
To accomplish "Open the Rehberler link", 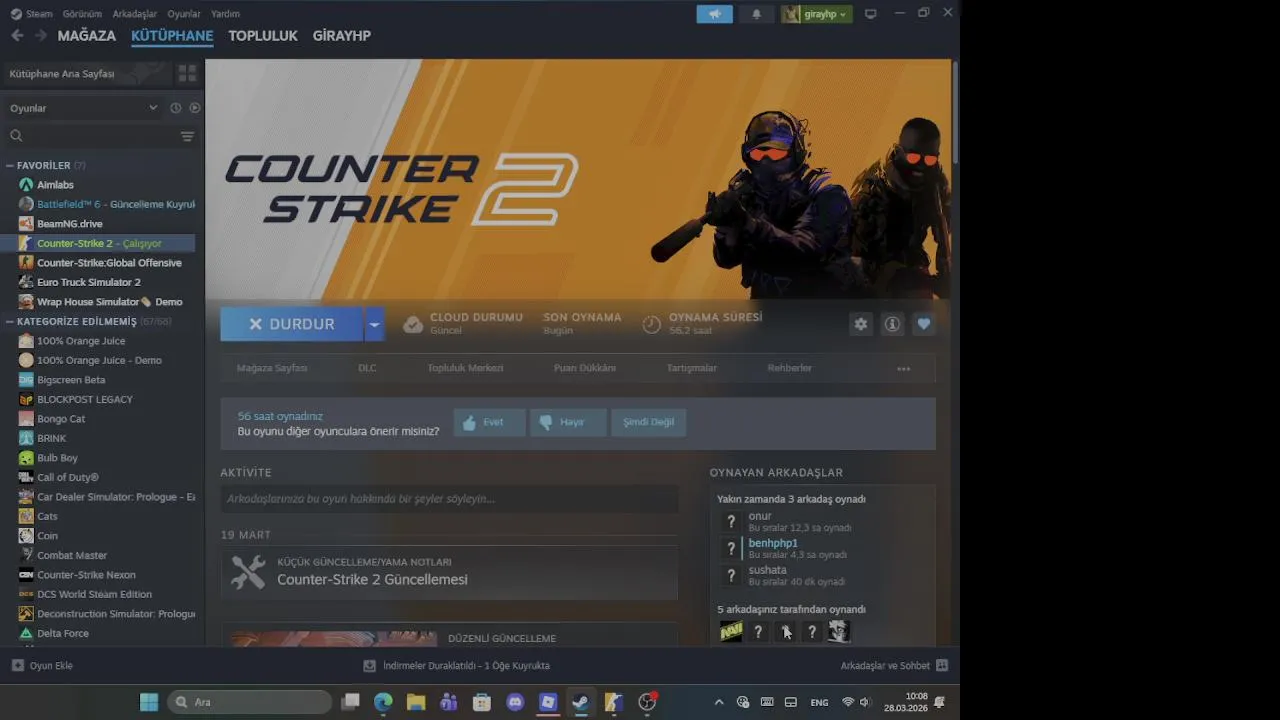I will click(x=790, y=368).
